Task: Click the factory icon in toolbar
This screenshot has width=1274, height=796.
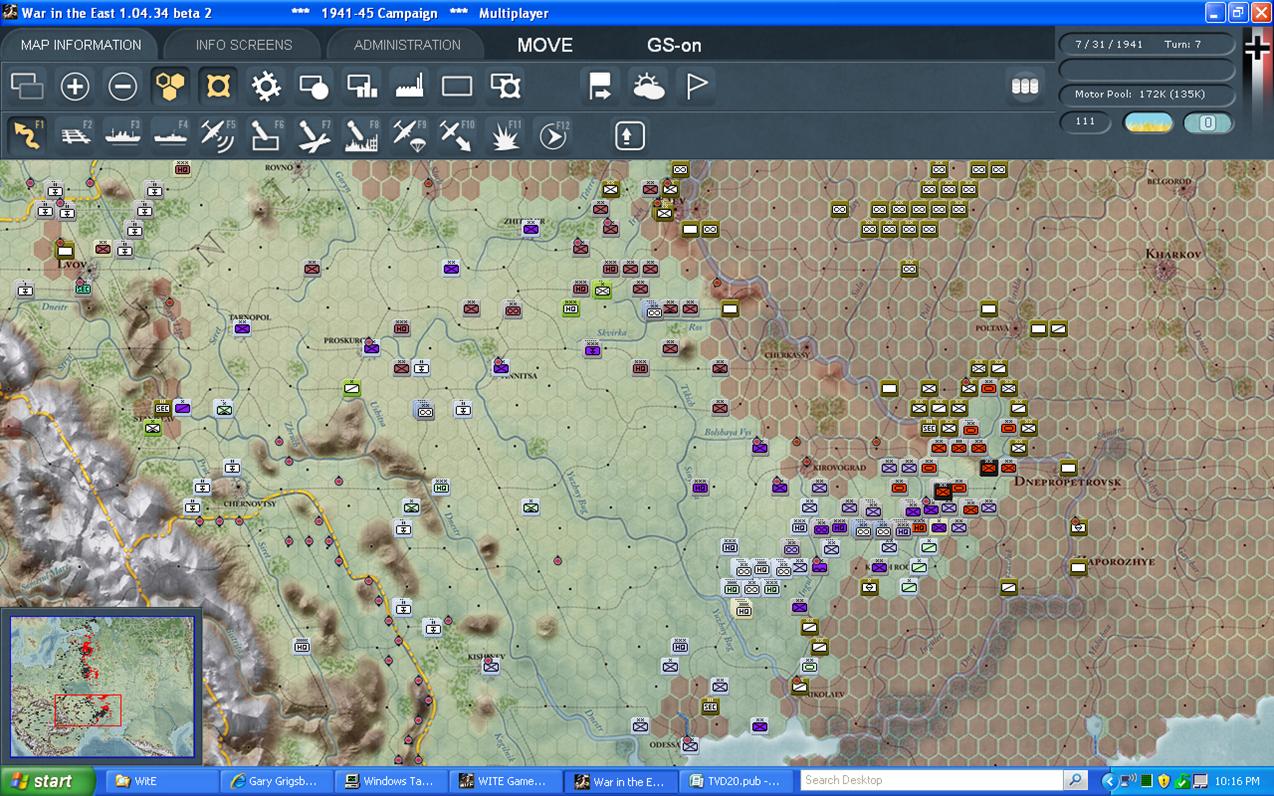Action: pyautogui.click(x=410, y=87)
